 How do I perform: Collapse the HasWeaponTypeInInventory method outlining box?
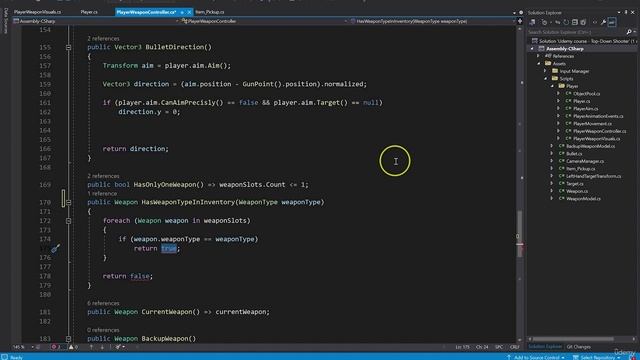(x=69, y=202)
